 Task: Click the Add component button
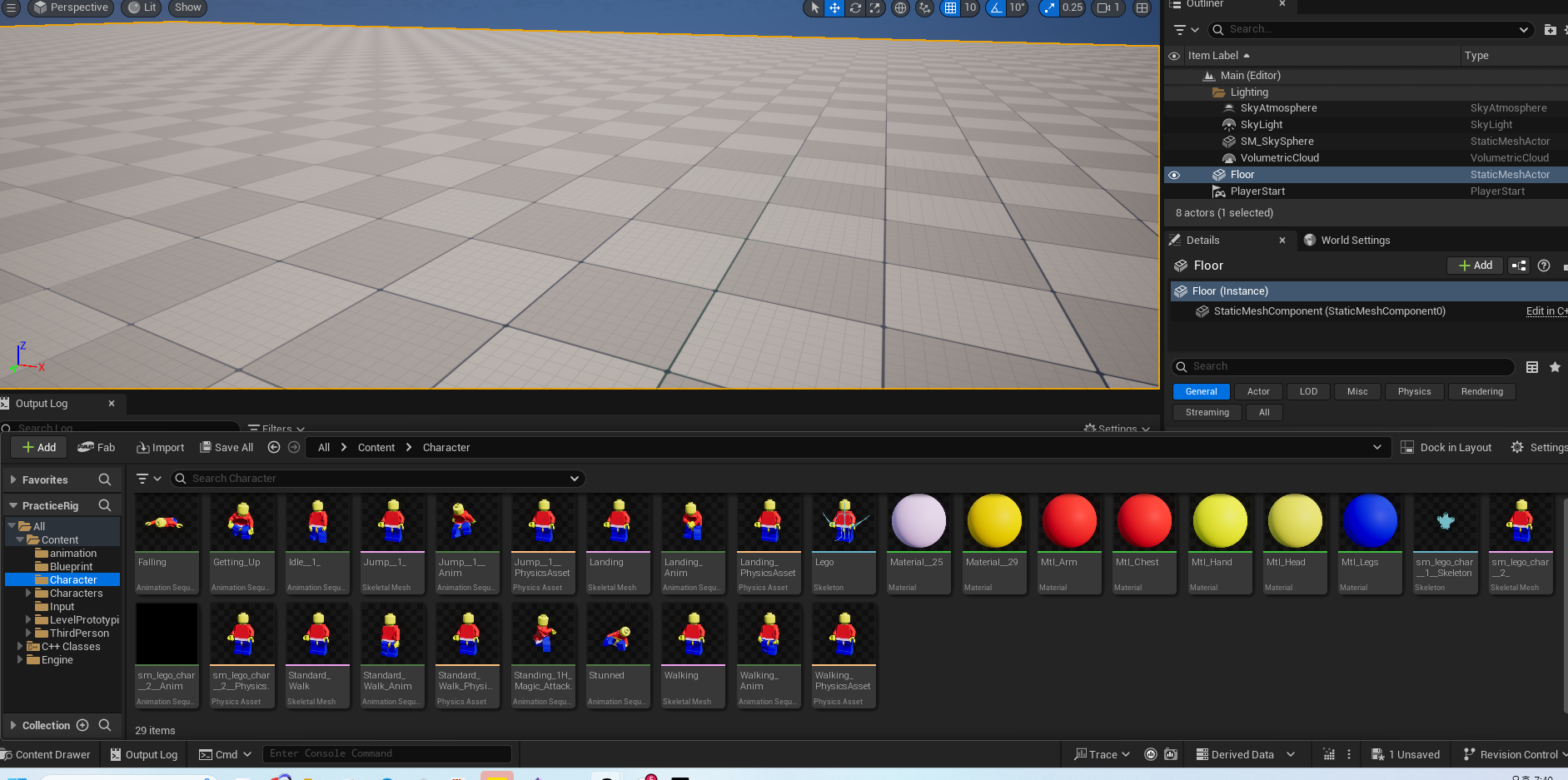[1475, 266]
